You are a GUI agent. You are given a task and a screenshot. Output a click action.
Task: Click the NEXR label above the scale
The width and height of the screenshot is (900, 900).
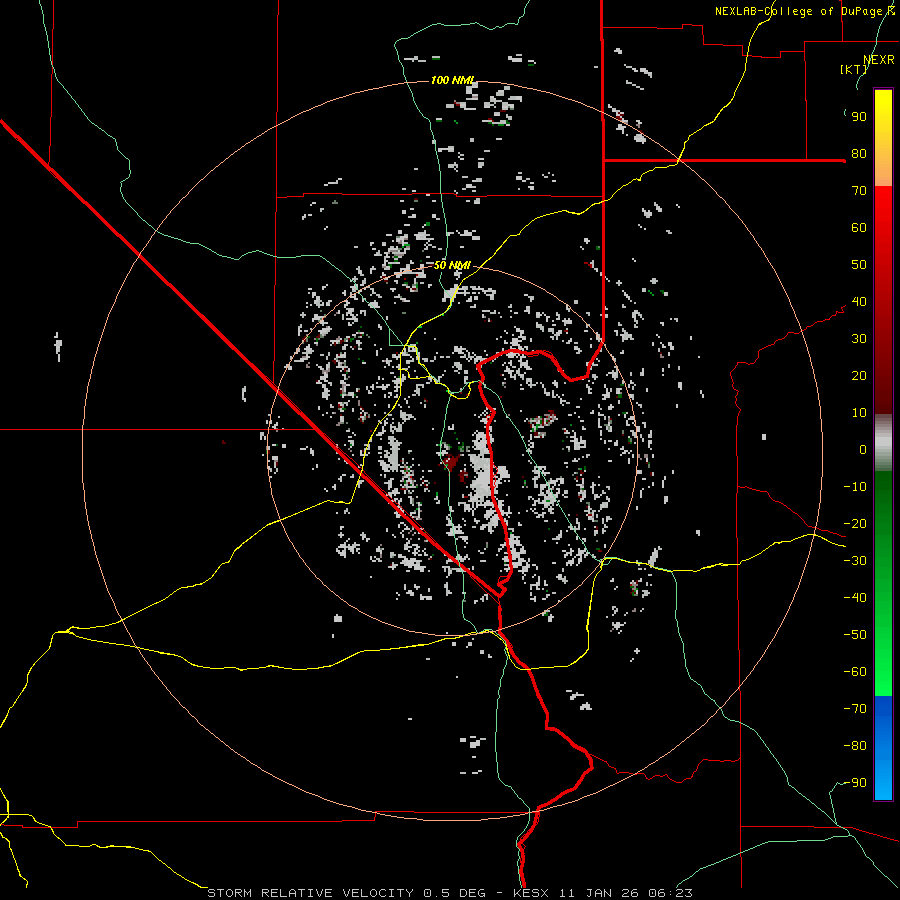point(879,60)
